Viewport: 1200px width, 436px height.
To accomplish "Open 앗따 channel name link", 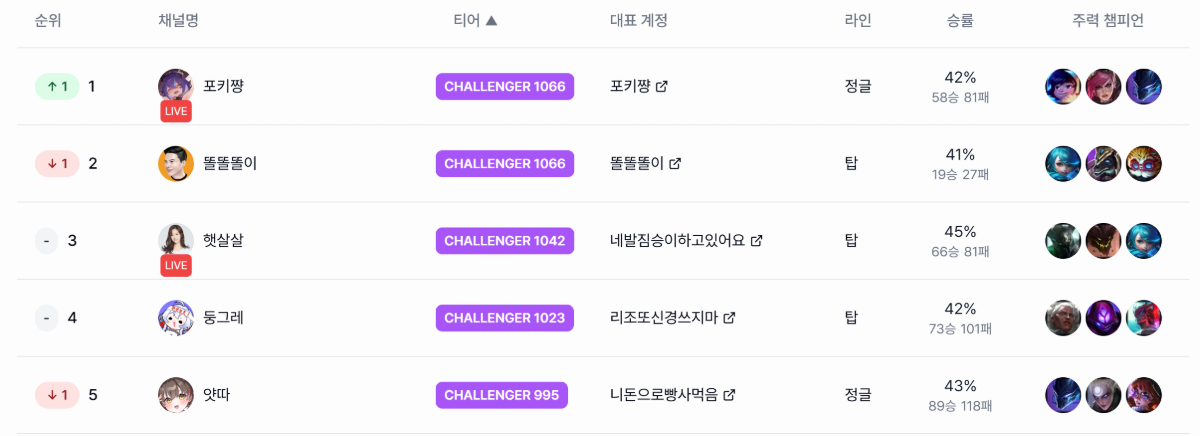I will click(217, 395).
